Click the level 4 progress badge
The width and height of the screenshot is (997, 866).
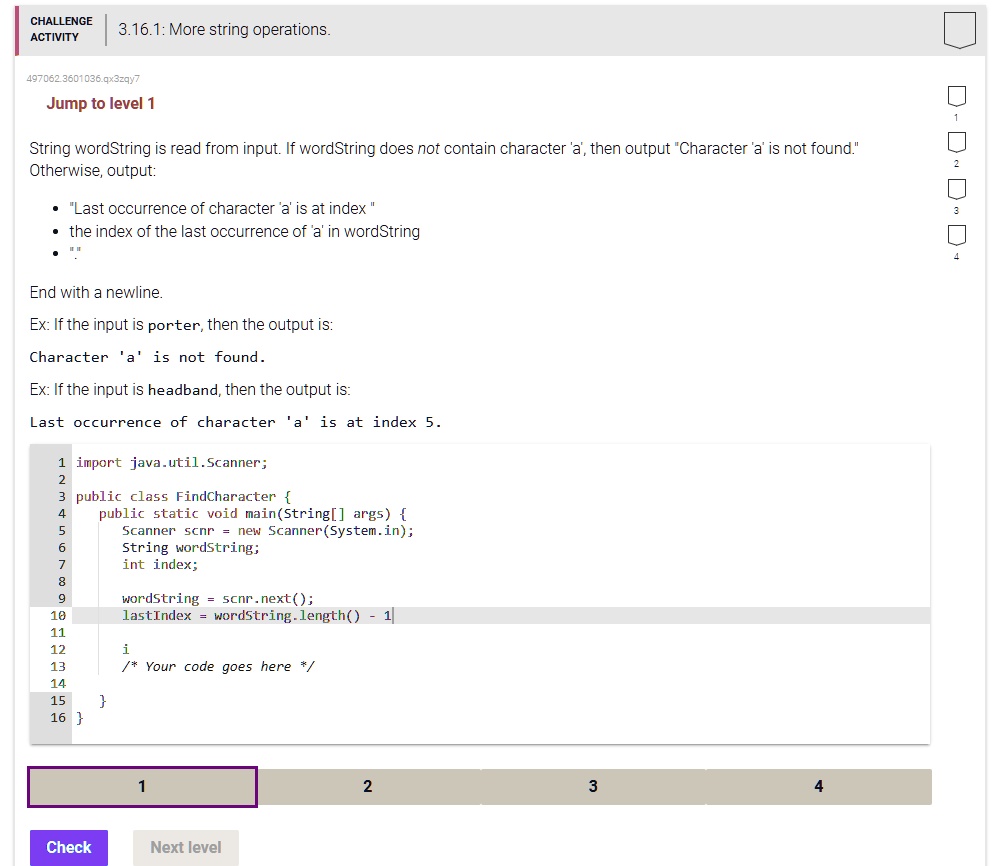[956, 237]
